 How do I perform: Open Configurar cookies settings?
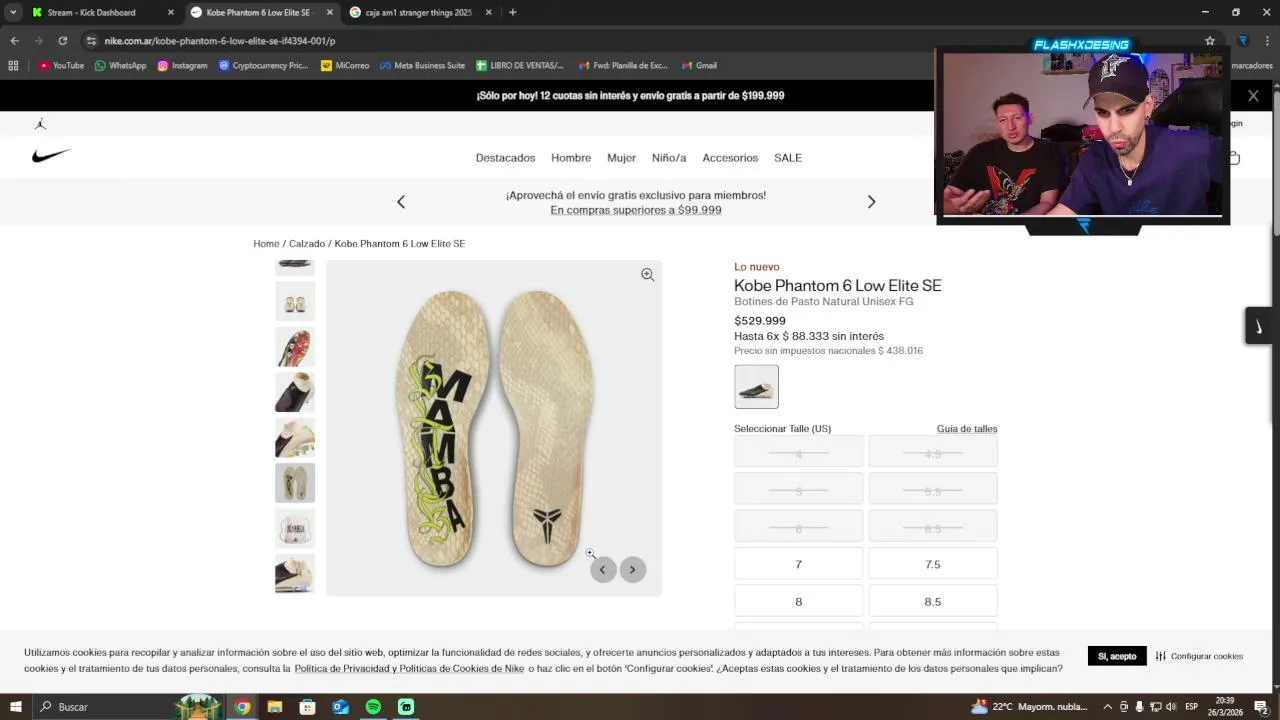[1200, 656]
